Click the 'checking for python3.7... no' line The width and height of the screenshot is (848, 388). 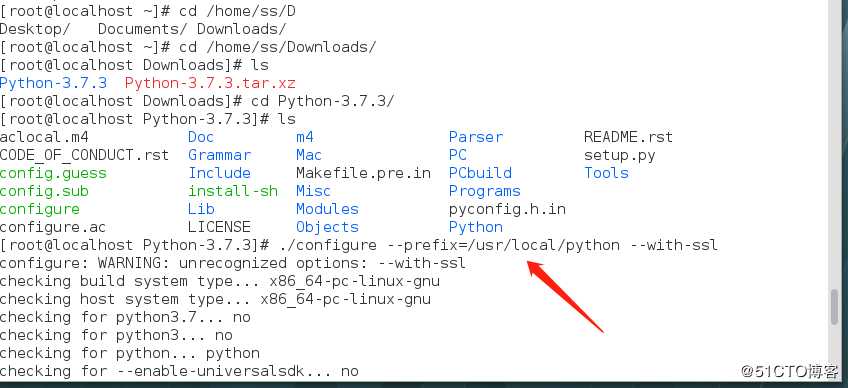point(125,317)
